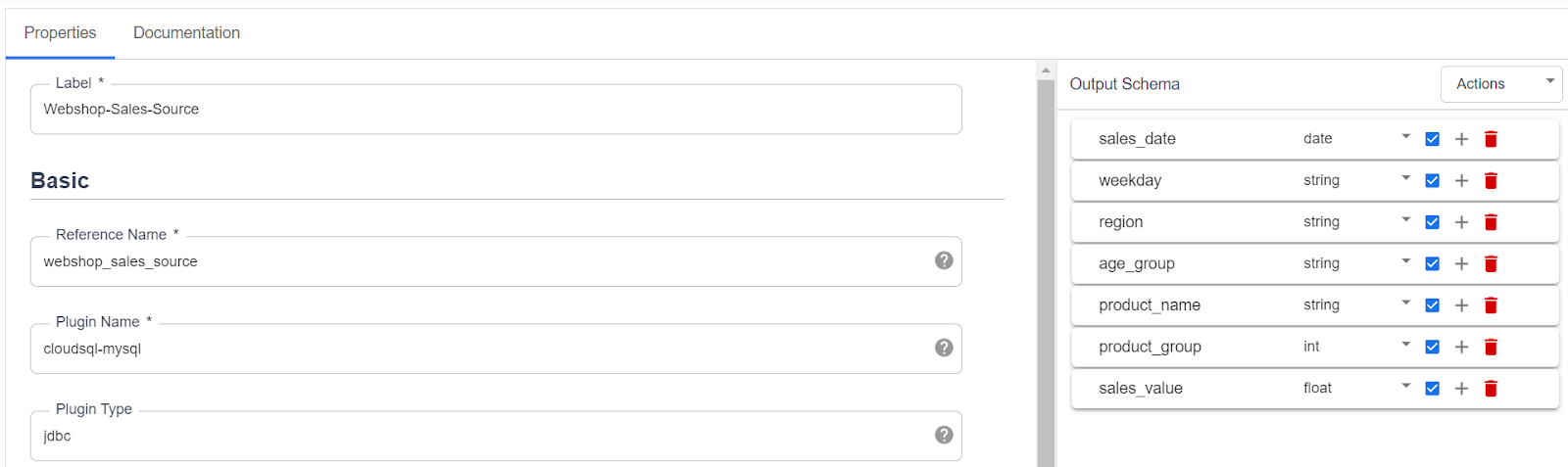
Task: Open help icon for Reference Name
Action: [944, 260]
